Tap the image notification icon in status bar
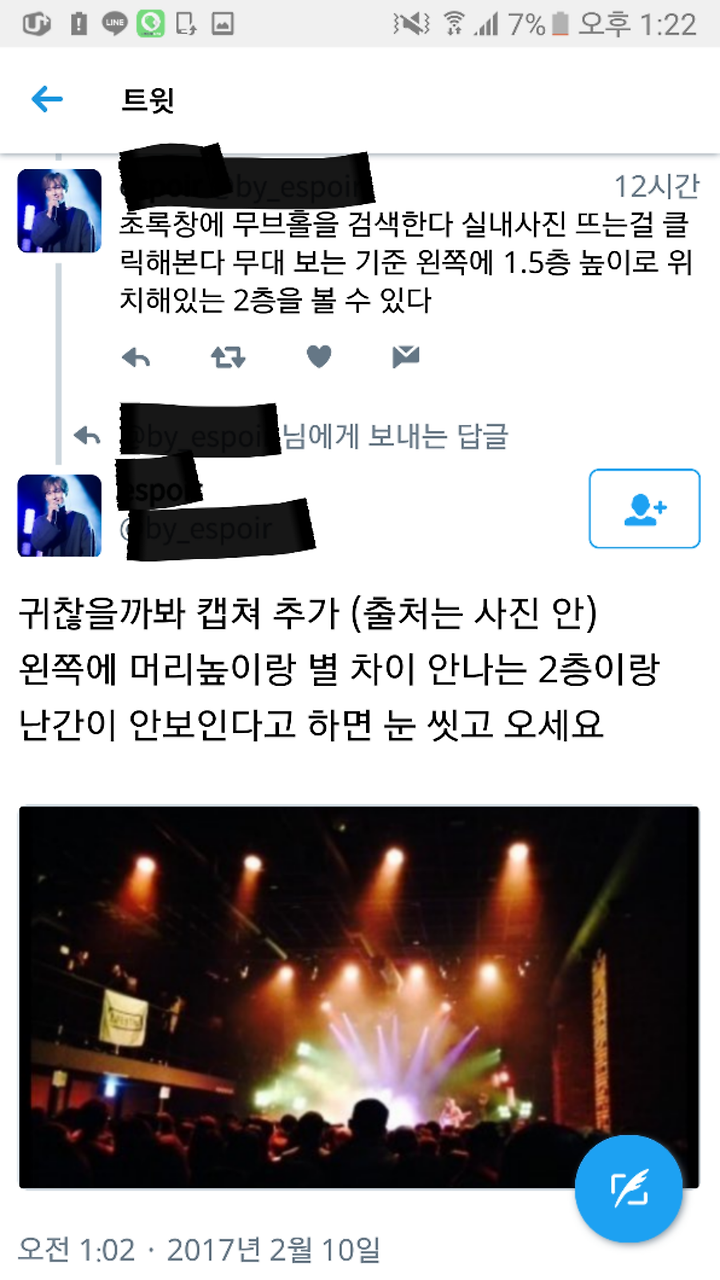This screenshot has width=720, height=1280. point(222,24)
